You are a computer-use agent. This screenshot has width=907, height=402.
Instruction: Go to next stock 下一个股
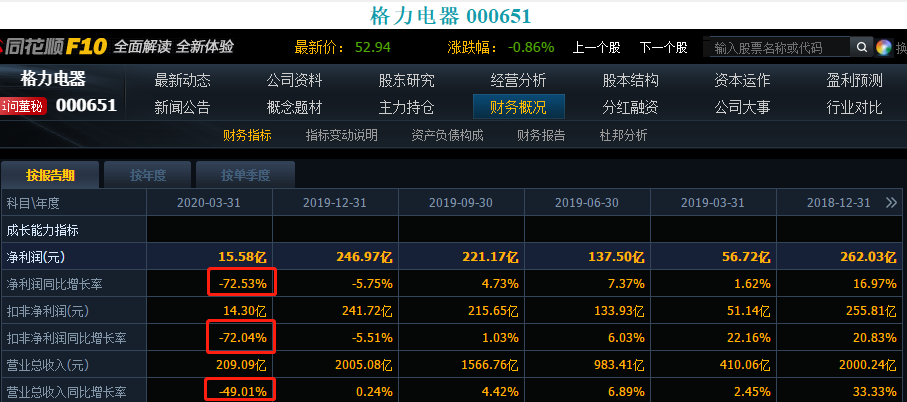point(663,47)
